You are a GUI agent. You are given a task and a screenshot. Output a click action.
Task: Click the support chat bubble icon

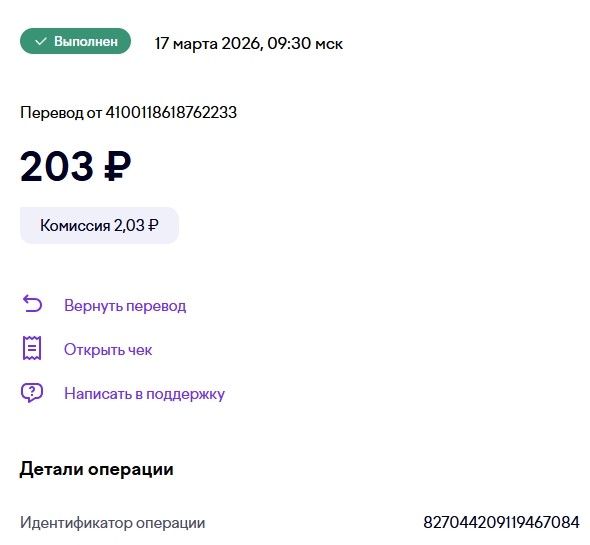32,393
